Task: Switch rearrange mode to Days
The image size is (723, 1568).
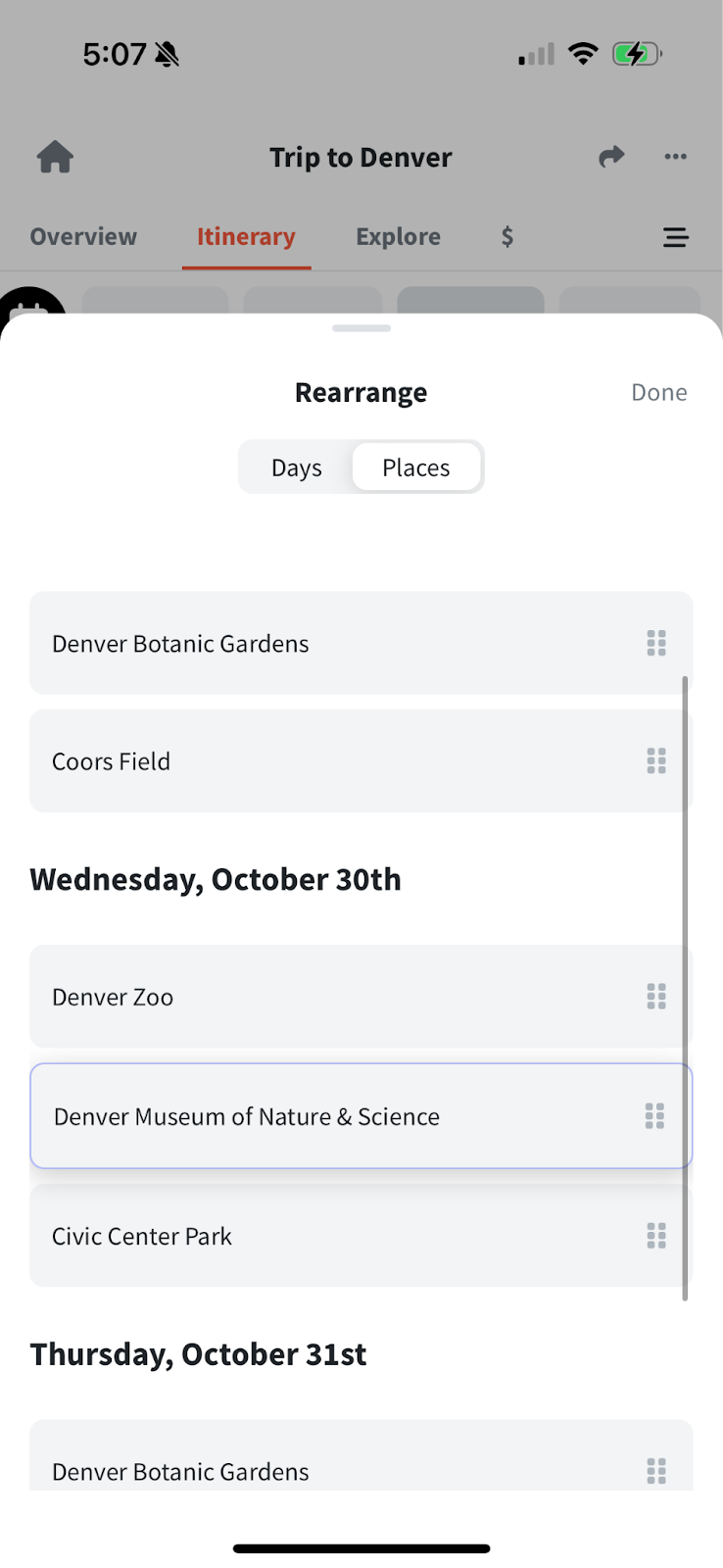Action: pos(297,467)
